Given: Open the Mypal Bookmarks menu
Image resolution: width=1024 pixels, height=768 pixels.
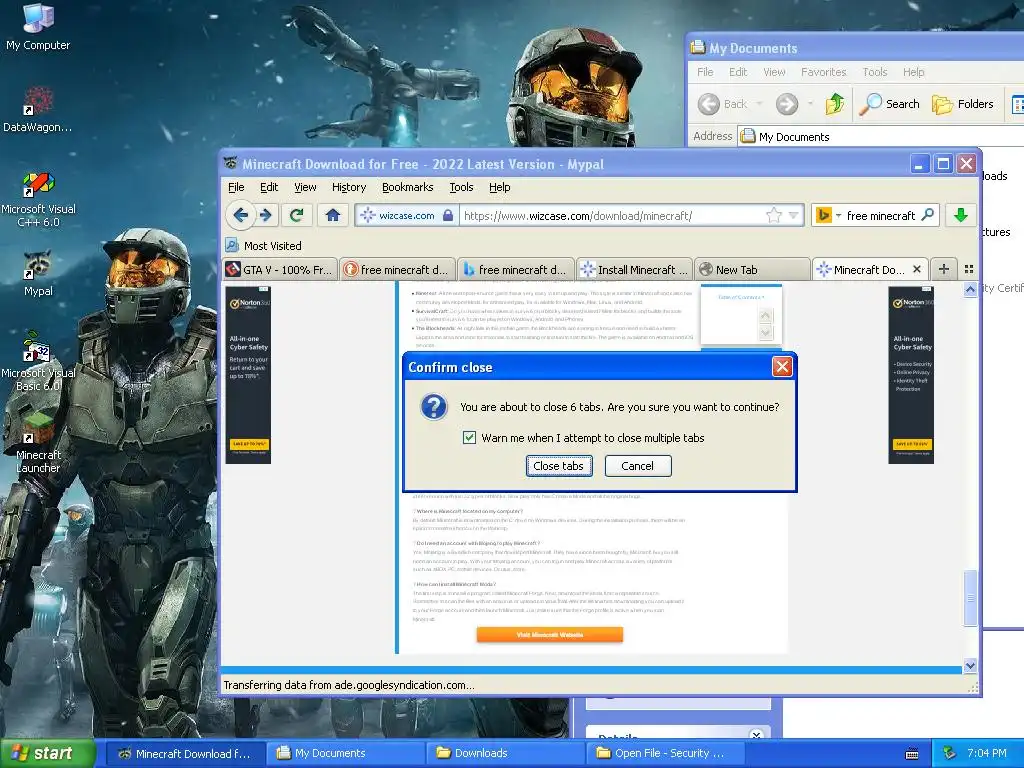Looking at the screenshot, I should pyautogui.click(x=408, y=187).
